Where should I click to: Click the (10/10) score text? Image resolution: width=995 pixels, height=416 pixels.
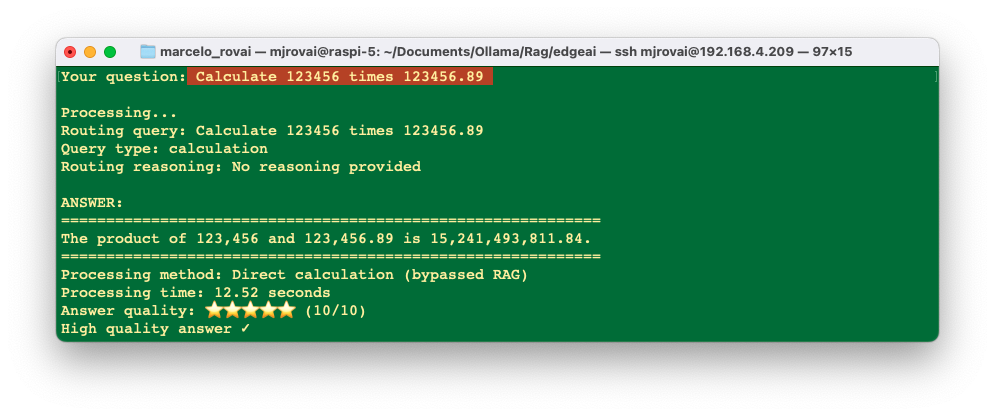(x=335, y=311)
